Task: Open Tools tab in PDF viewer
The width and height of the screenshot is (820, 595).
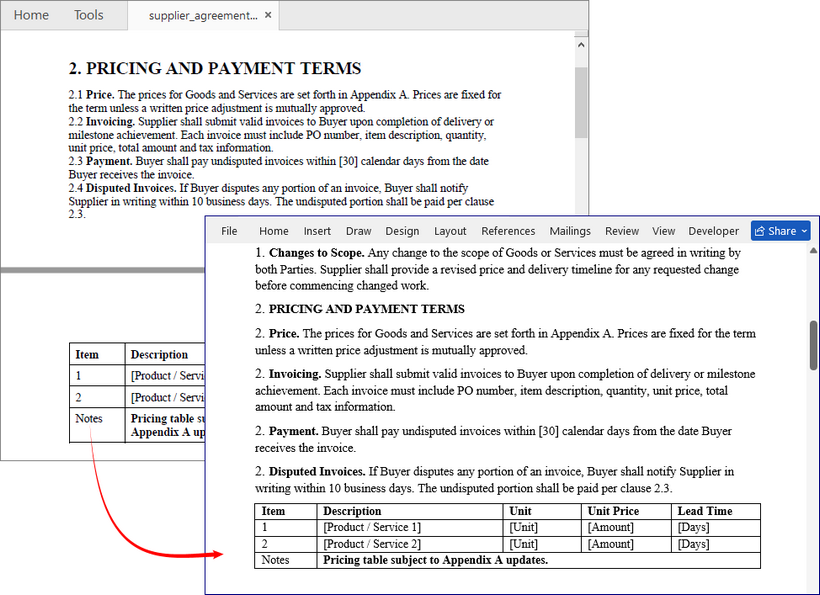Action: click(x=88, y=15)
